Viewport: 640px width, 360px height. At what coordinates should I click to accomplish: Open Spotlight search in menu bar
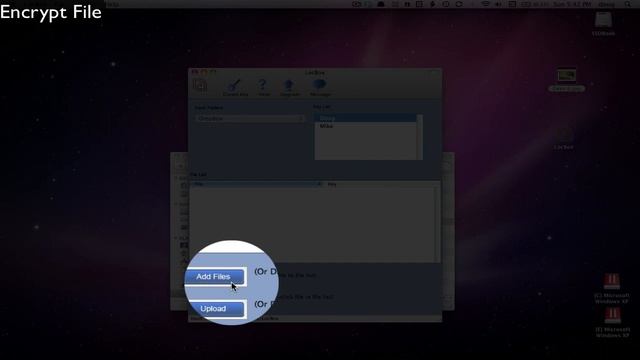pos(628,4)
